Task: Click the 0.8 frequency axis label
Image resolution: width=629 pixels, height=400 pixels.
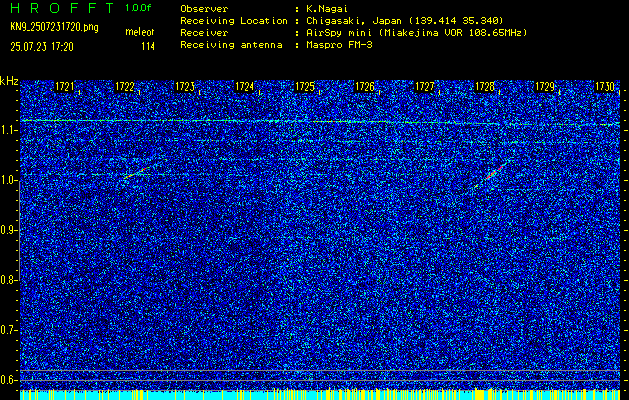Action: [x=8, y=280]
